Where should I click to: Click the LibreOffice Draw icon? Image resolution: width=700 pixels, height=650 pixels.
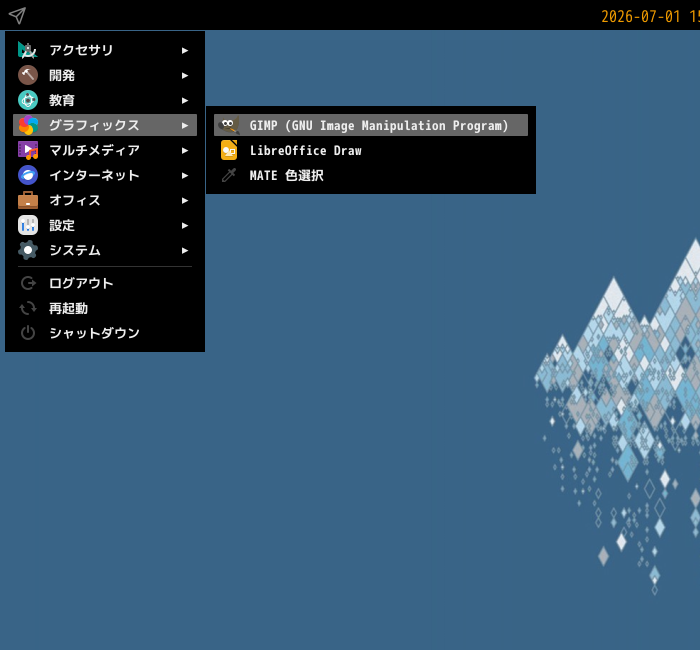[229, 150]
